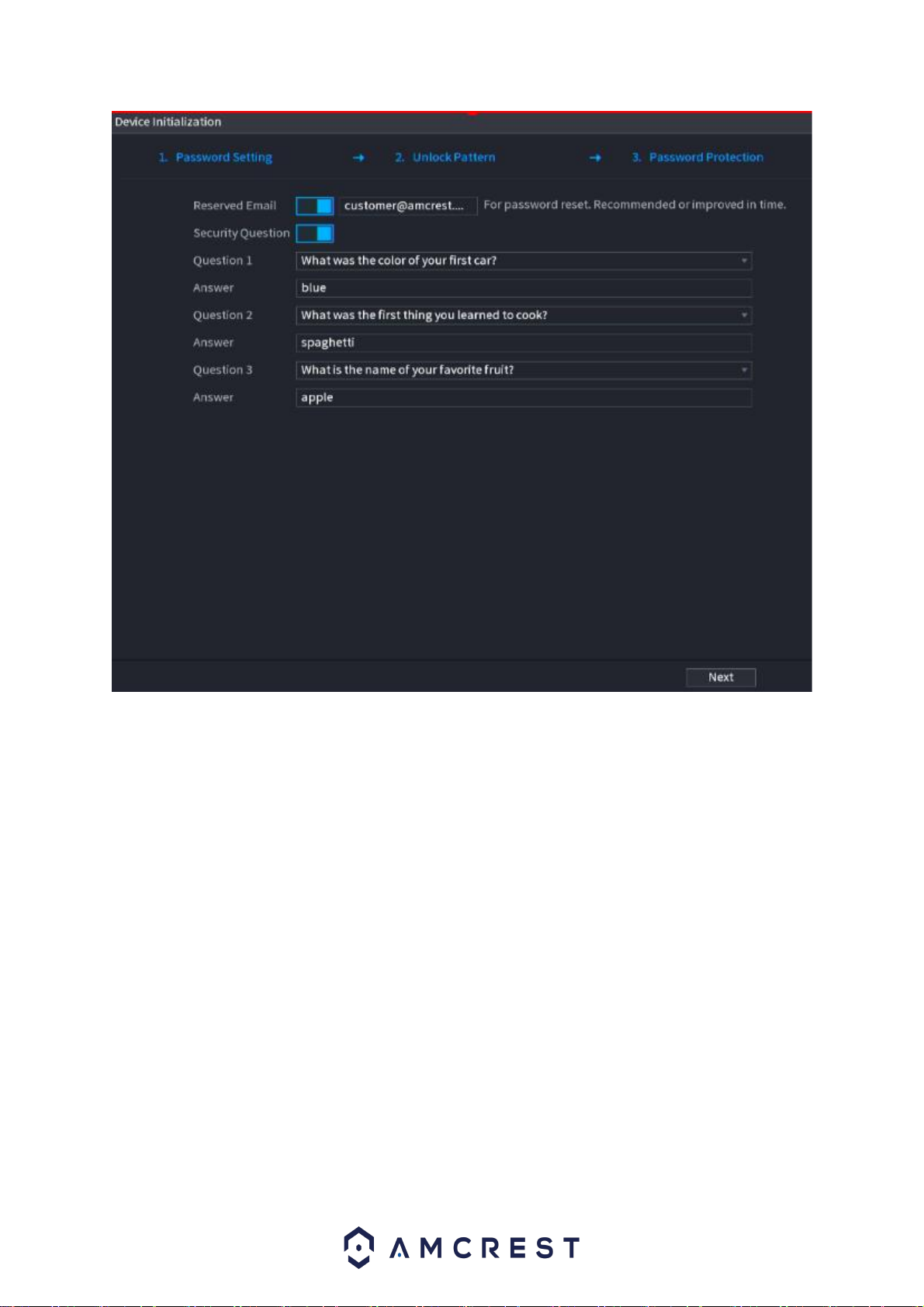The width and height of the screenshot is (924, 1307).
Task: Focus the customer@amcrest email field
Action: click(x=408, y=206)
